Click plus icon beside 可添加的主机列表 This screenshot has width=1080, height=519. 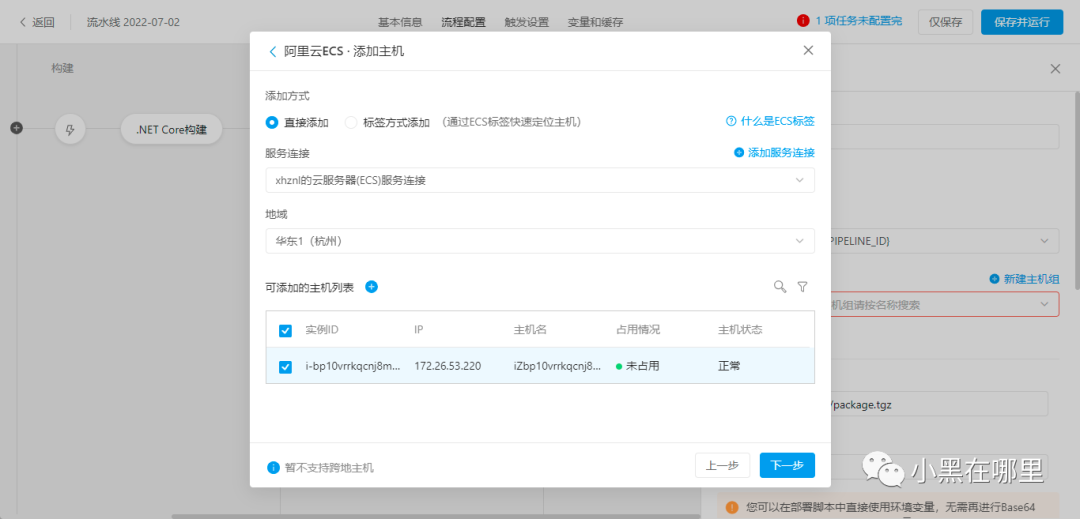[x=371, y=287]
